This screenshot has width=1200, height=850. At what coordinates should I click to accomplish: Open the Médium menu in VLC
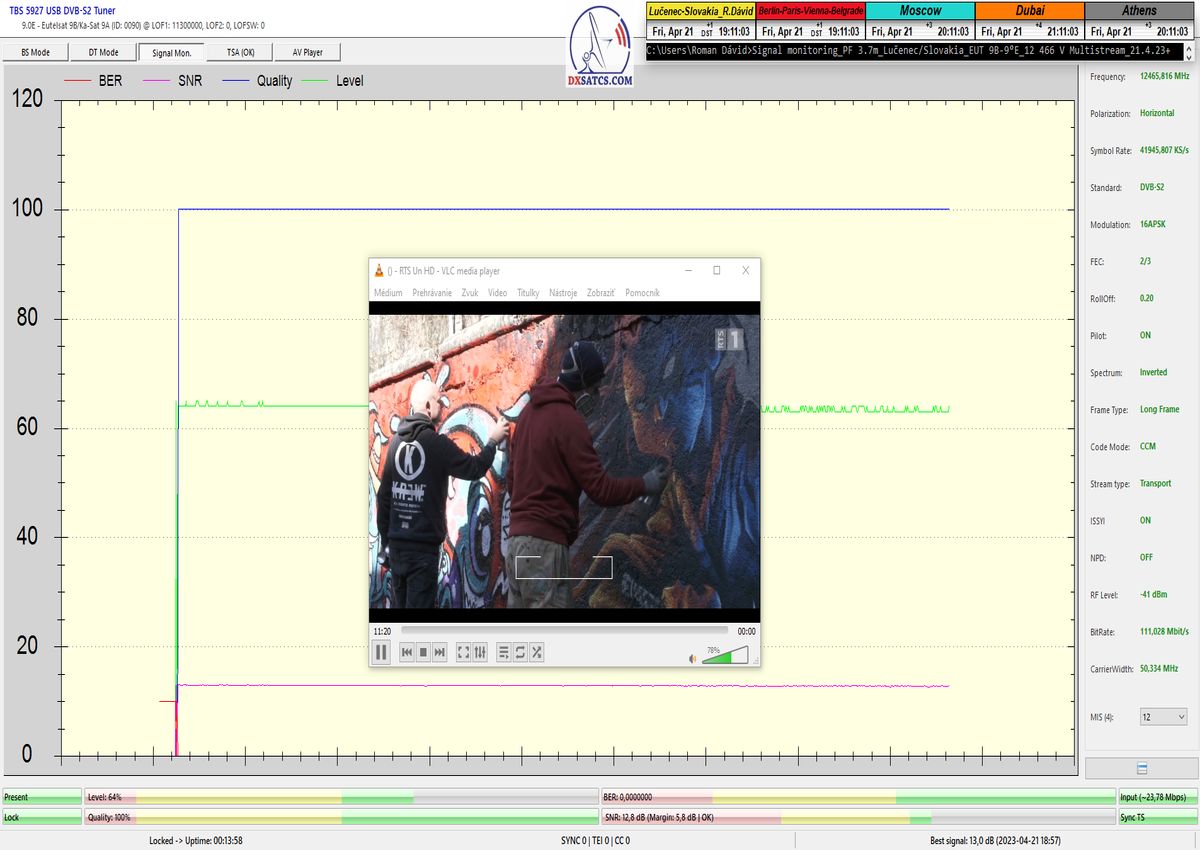pyautogui.click(x=388, y=293)
